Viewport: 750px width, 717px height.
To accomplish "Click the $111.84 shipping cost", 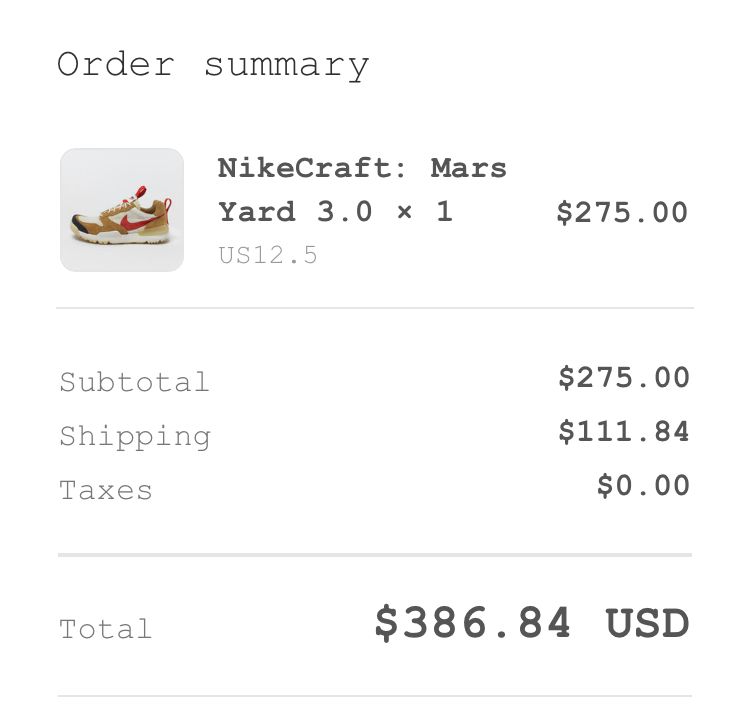I will click(624, 431).
